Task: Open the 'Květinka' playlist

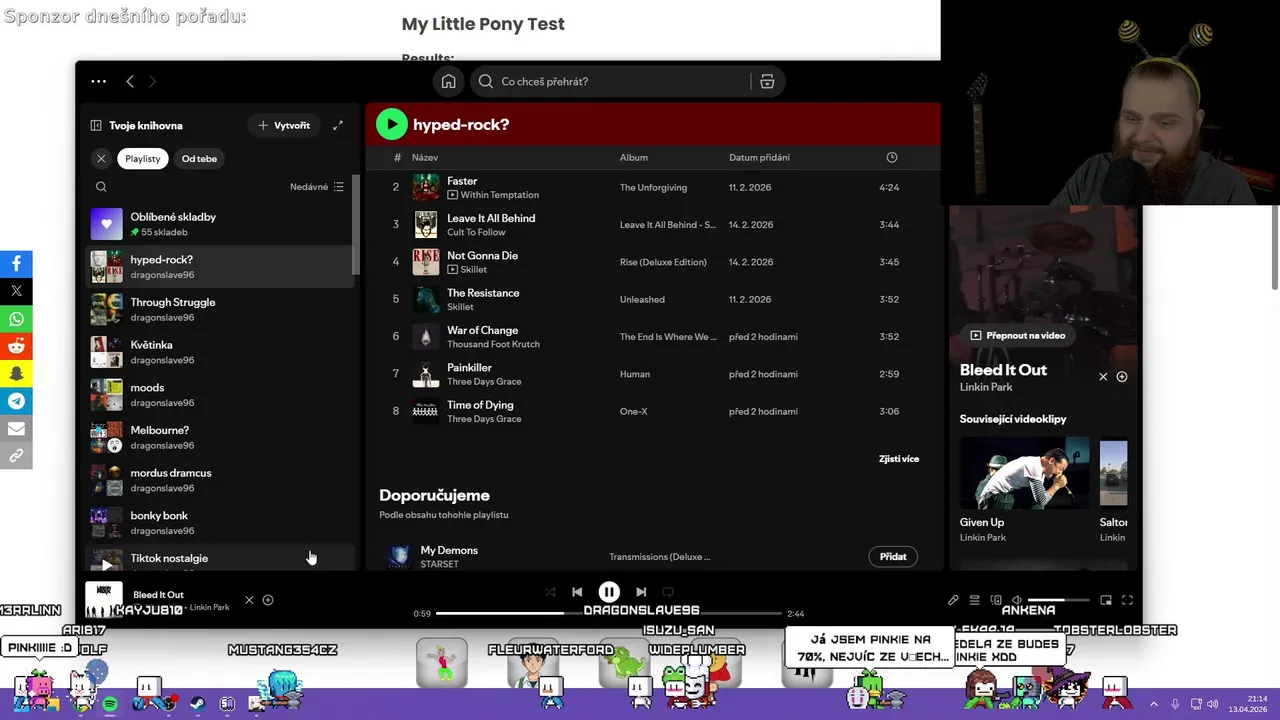Action: pyautogui.click(x=220, y=352)
